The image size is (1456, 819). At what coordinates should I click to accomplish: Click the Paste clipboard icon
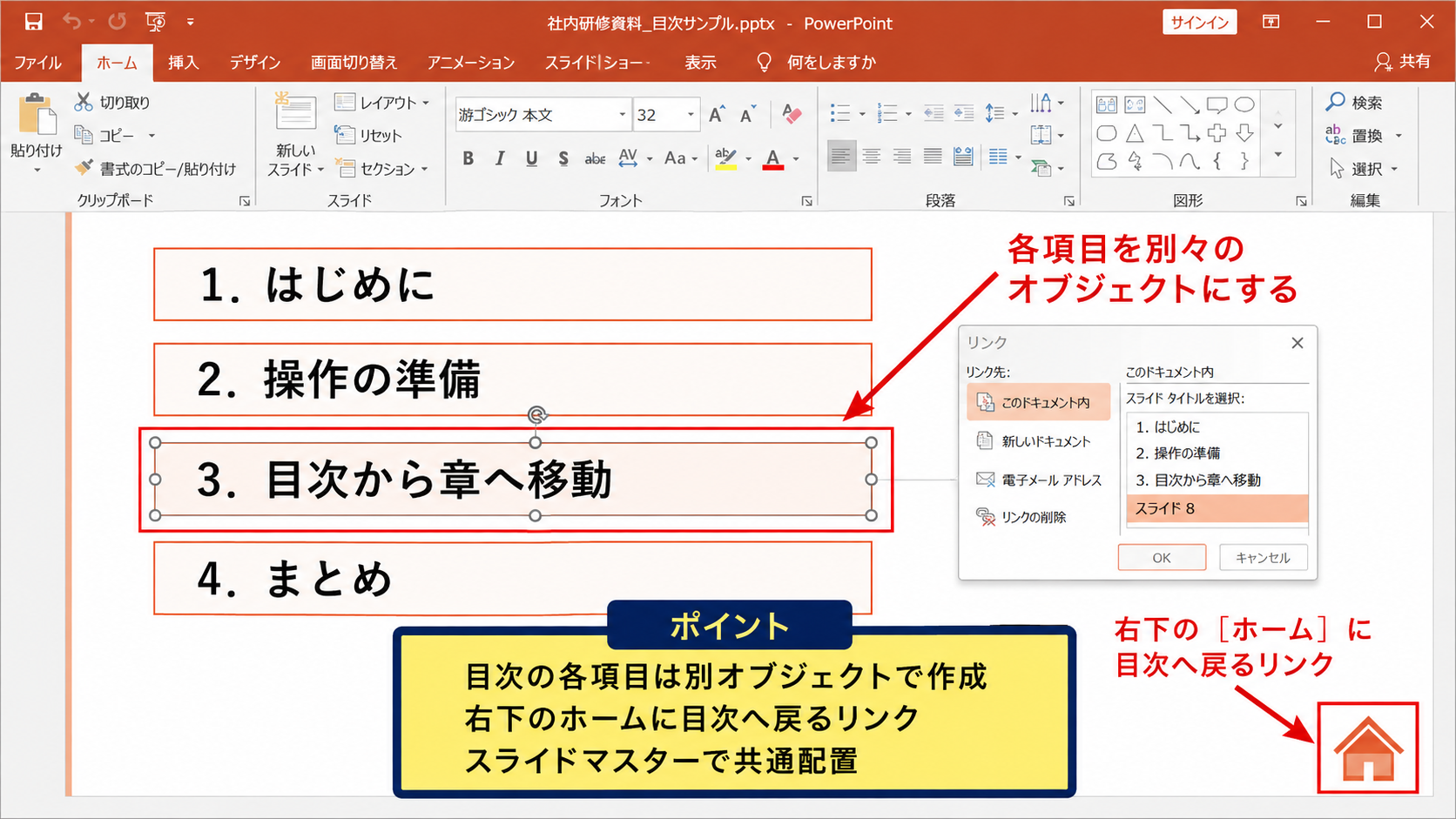click(36, 116)
